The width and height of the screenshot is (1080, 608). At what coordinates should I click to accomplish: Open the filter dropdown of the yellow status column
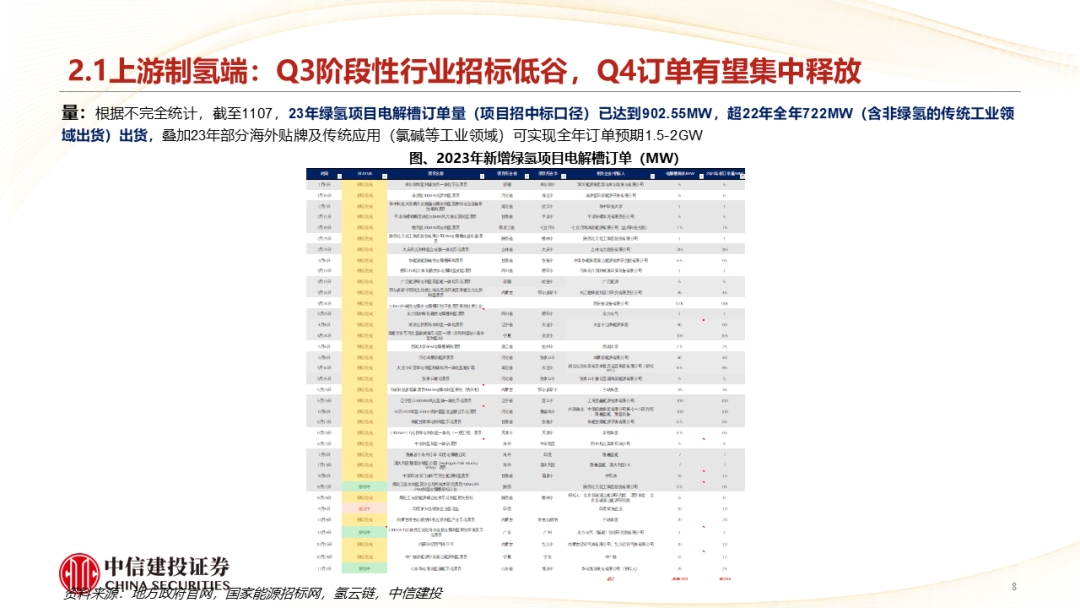[x=385, y=176]
